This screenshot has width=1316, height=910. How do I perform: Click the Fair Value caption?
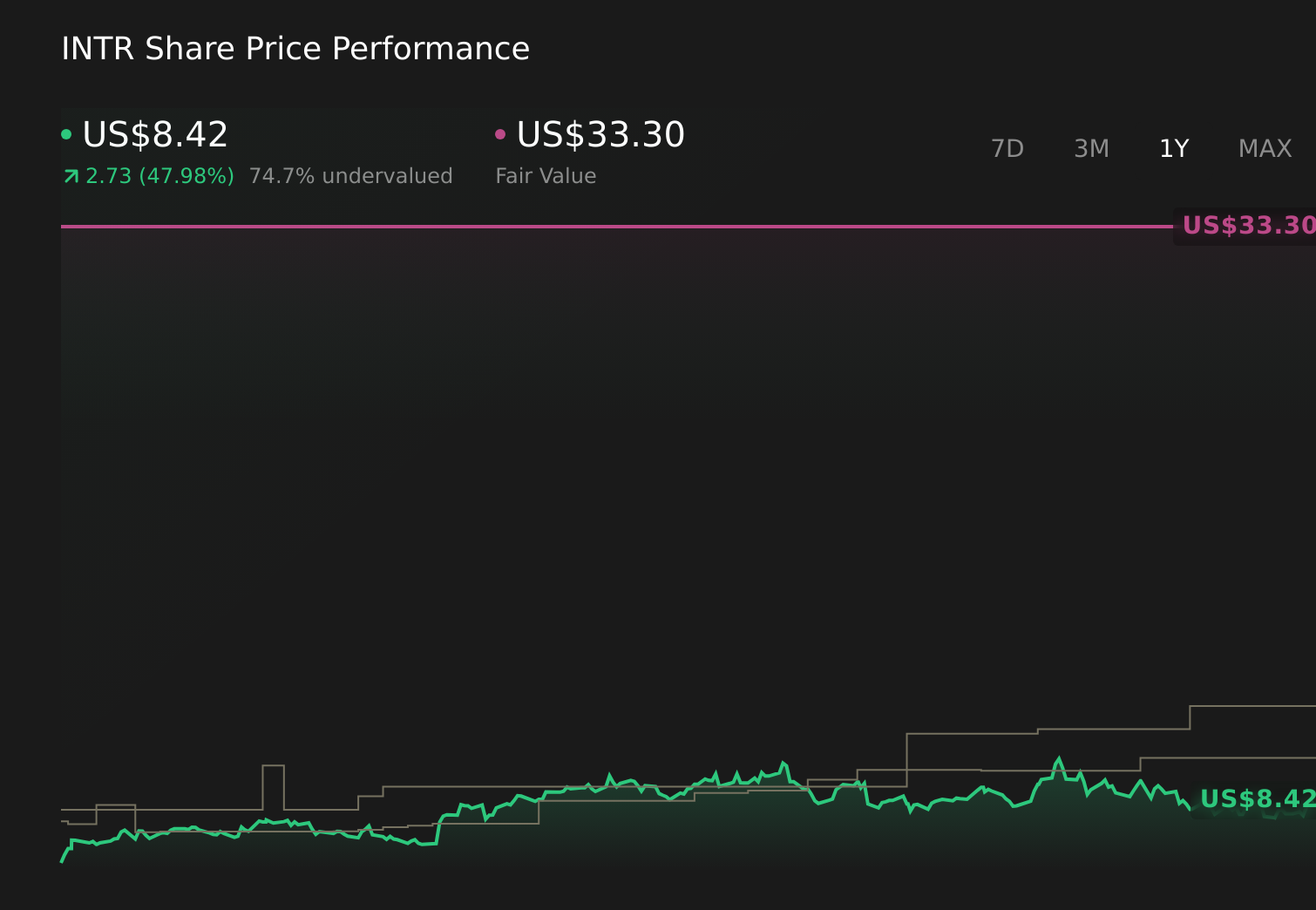point(546,176)
